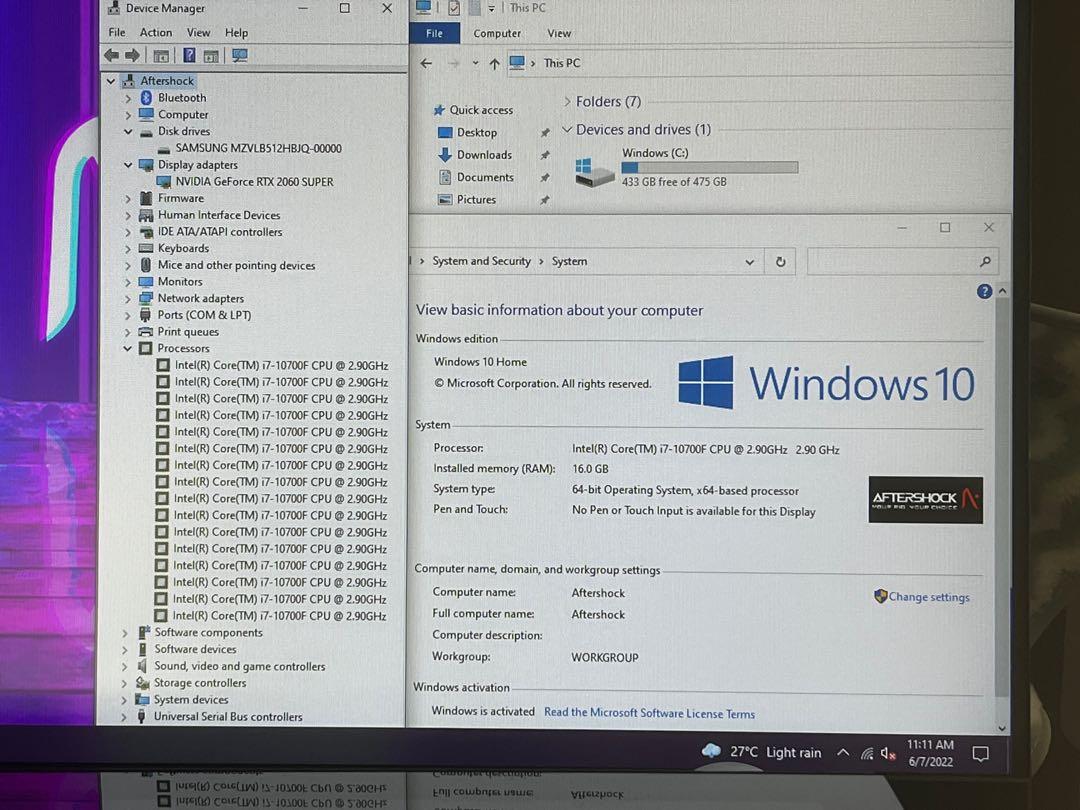The image size is (1080, 810).
Task: Open the notification center icon on taskbar
Action: click(980, 753)
